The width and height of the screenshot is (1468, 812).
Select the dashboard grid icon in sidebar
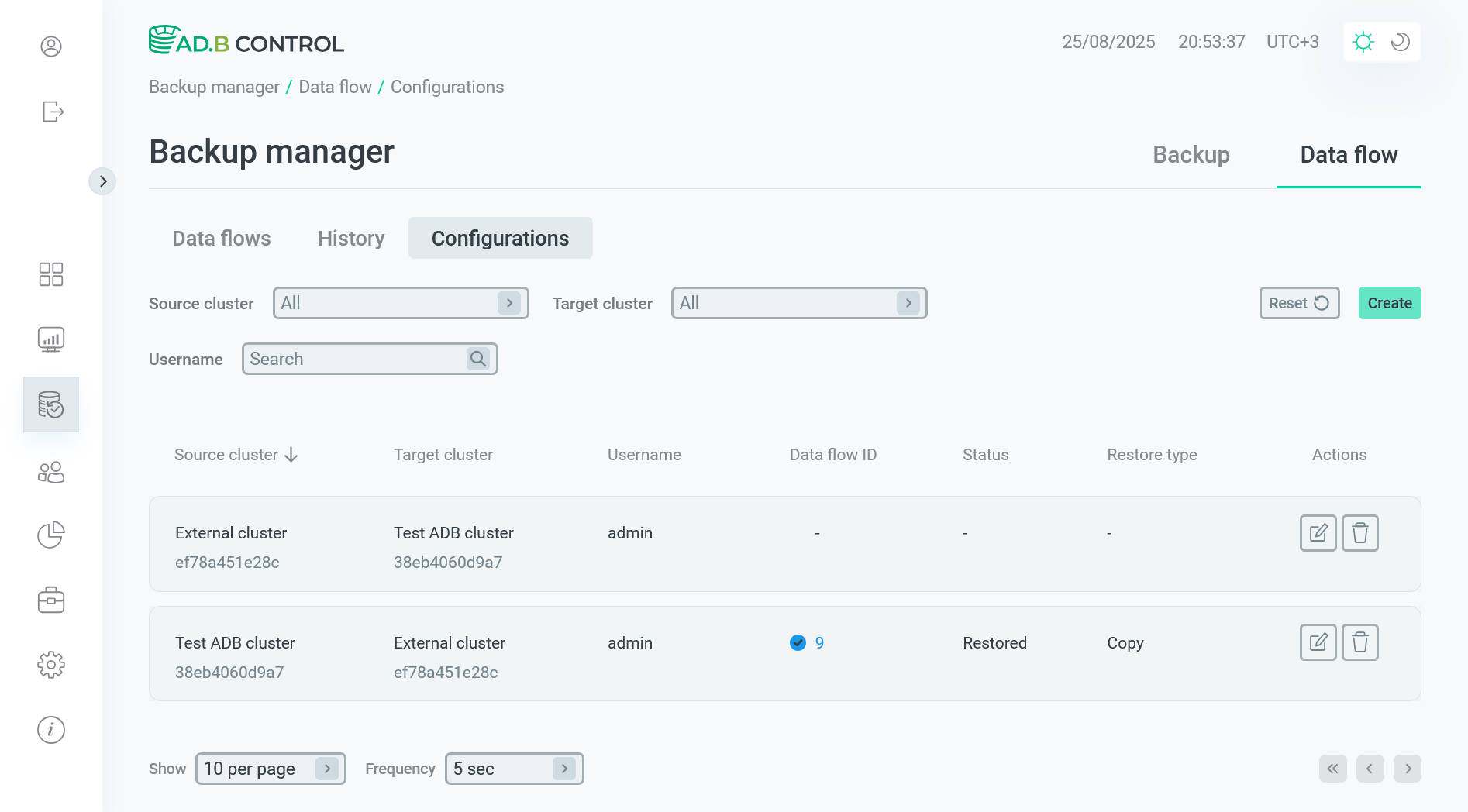coord(50,274)
